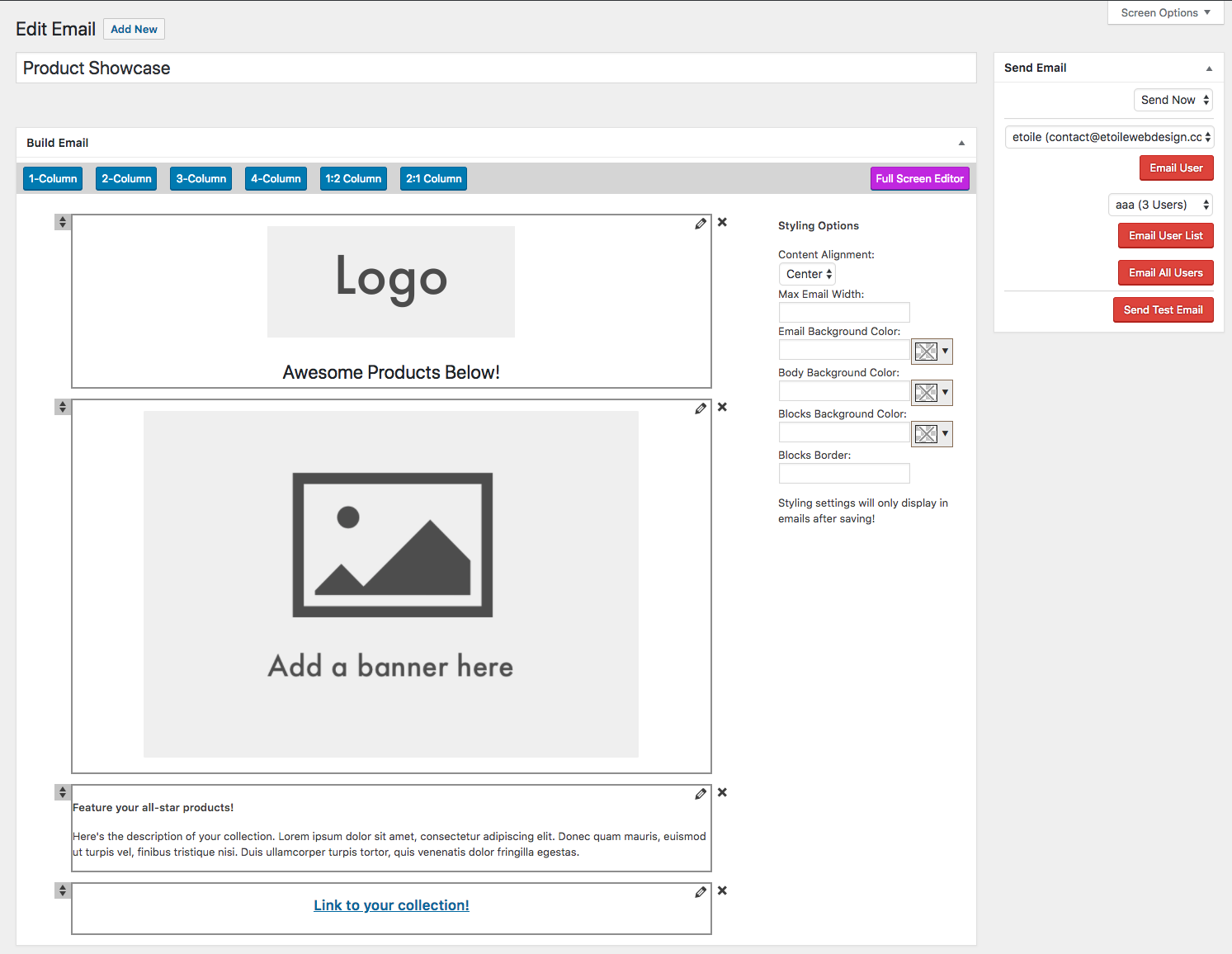
Task: Collapse the Build Email panel
Action: 961,143
